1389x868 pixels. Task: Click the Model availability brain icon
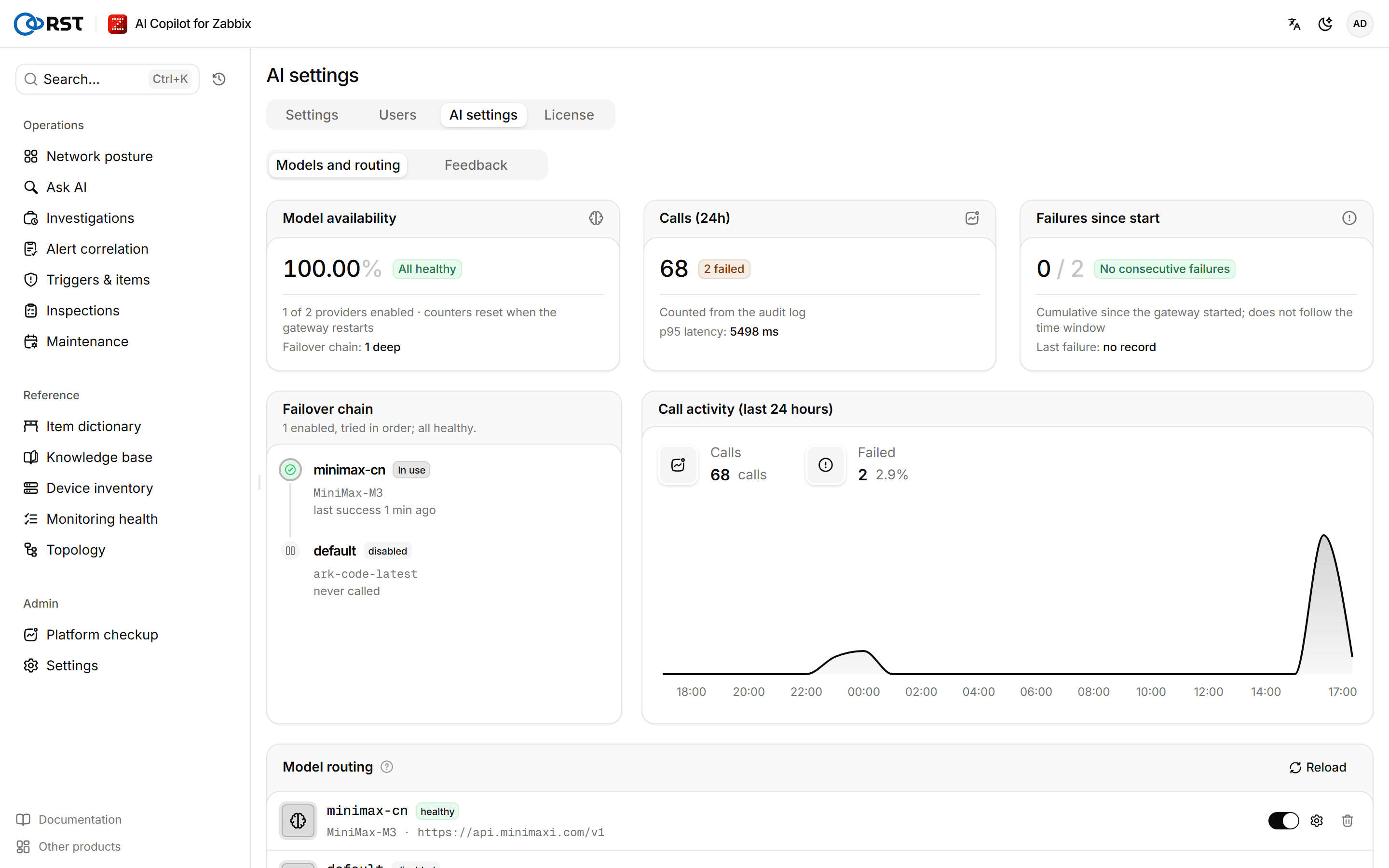pos(596,218)
